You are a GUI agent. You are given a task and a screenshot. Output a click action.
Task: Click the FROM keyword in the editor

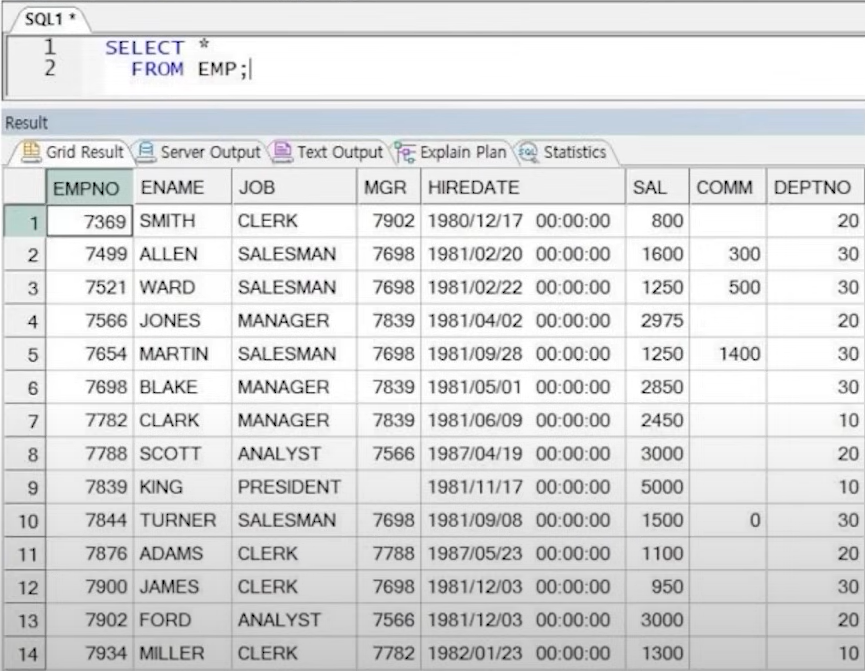157,70
